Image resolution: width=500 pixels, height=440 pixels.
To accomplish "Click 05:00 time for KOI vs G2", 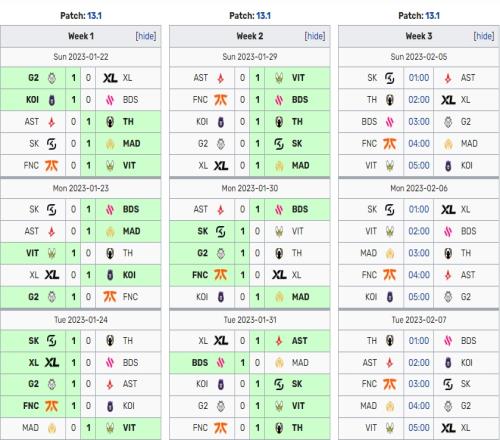I will click(419, 297).
